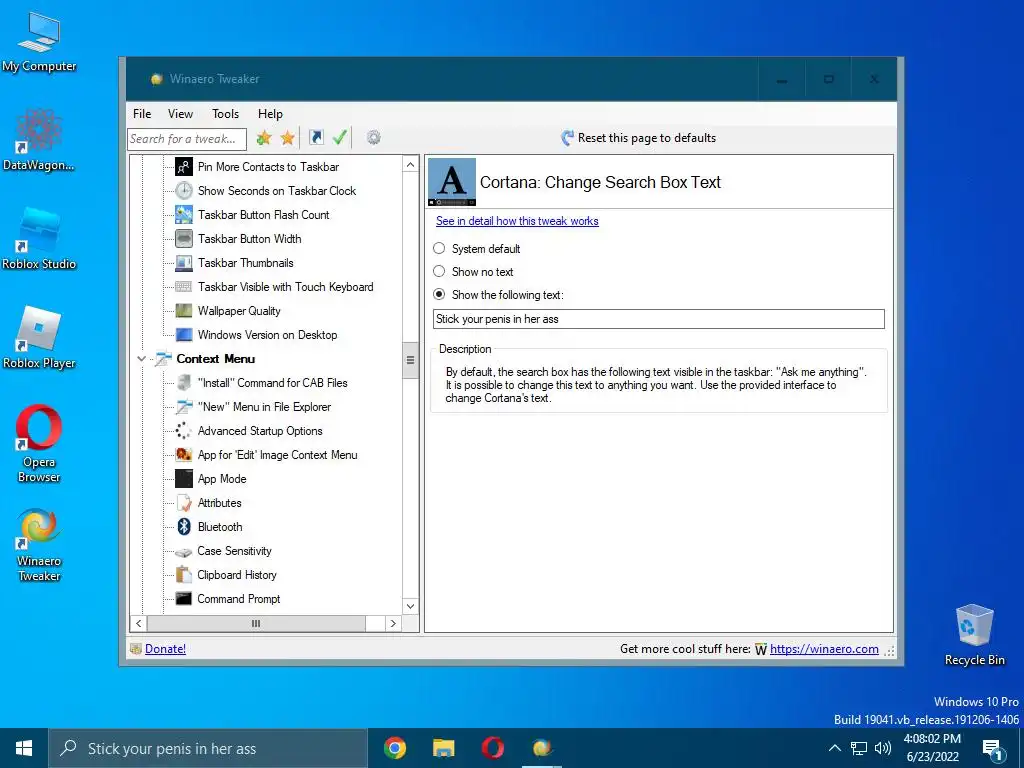This screenshot has height=768, width=1024.
Task: Click the Pin More Contacts to Taskbar icon
Action: point(184,167)
